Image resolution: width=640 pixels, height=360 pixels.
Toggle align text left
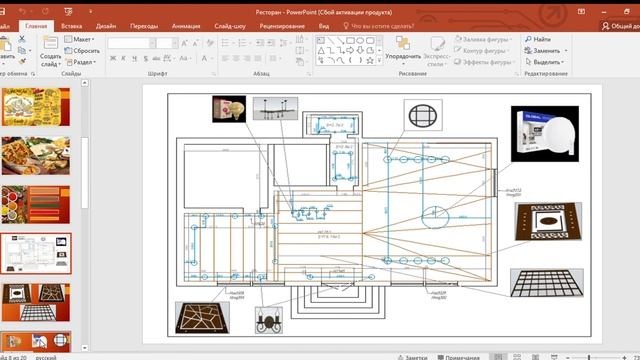click(x=225, y=58)
